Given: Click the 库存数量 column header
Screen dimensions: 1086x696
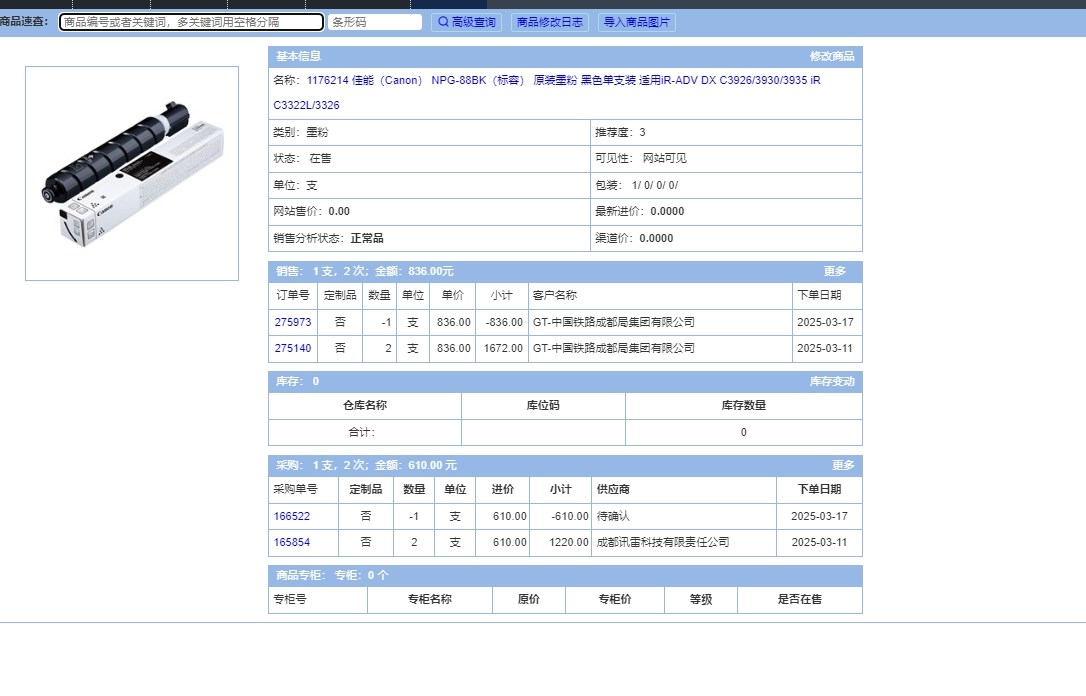Looking at the screenshot, I should click(x=744, y=405).
